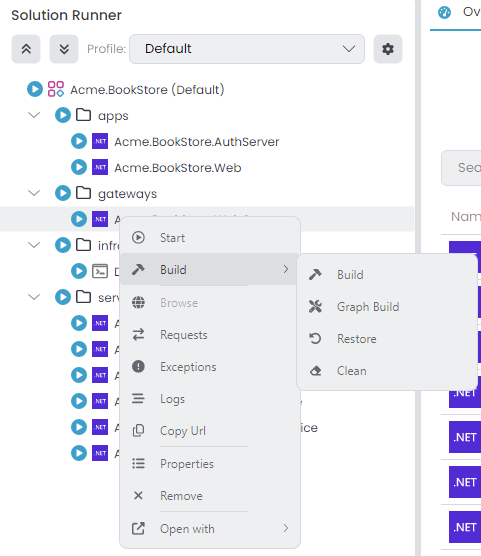Viewport: 481px width, 556px height.
Task: Select Acme.BookStore.Web in the tree
Action: [x=178, y=167]
